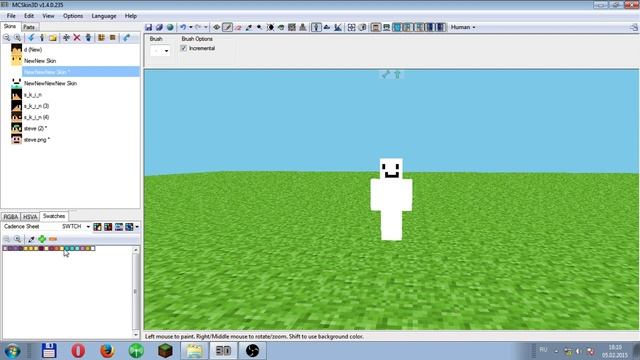The width and height of the screenshot is (640, 360).
Task: Click the Save all skins icon
Action: point(159,27)
